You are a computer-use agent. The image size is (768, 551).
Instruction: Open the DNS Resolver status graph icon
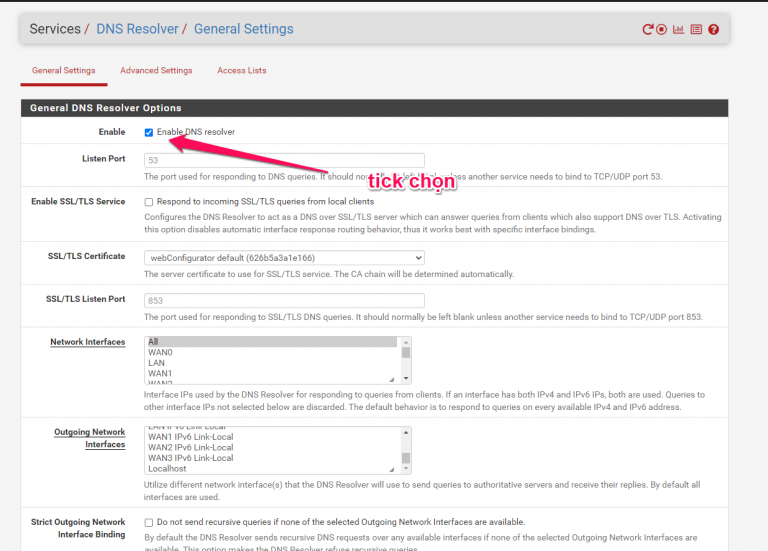679,30
